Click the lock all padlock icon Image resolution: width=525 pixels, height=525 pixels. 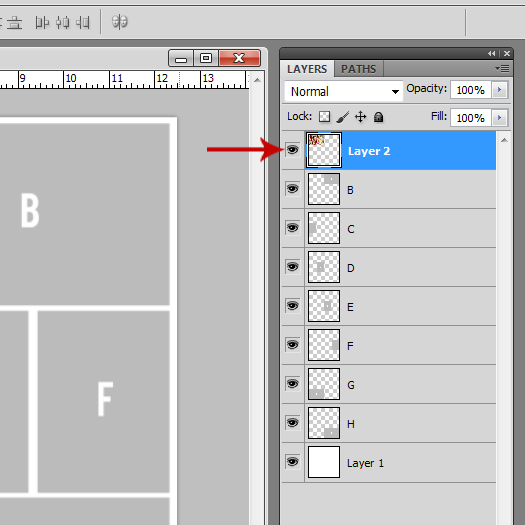click(378, 117)
